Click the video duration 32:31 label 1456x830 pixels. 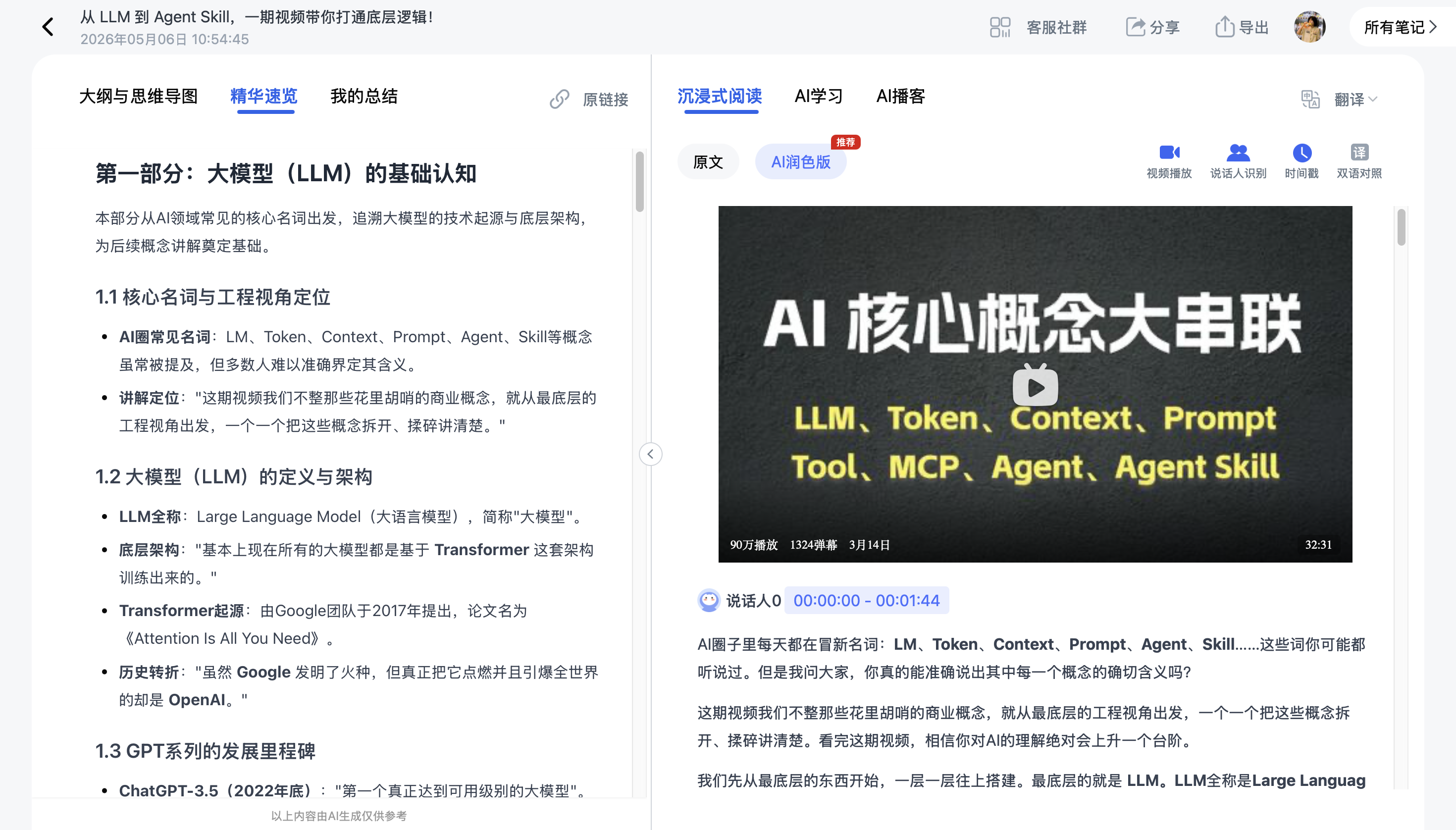pyautogui.click(x=1318, y=544)
